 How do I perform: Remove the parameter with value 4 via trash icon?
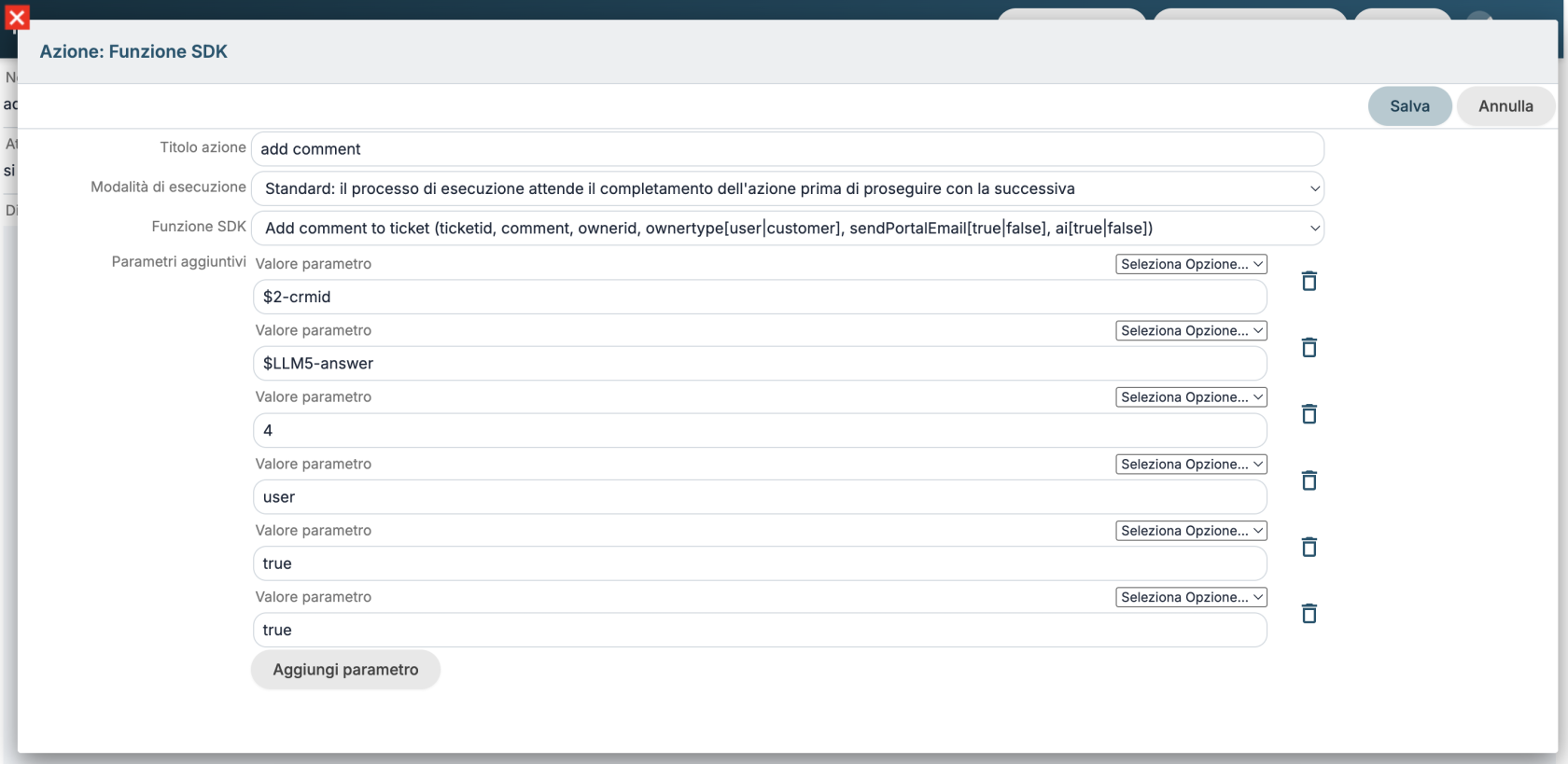click(x=1309, y=413)
